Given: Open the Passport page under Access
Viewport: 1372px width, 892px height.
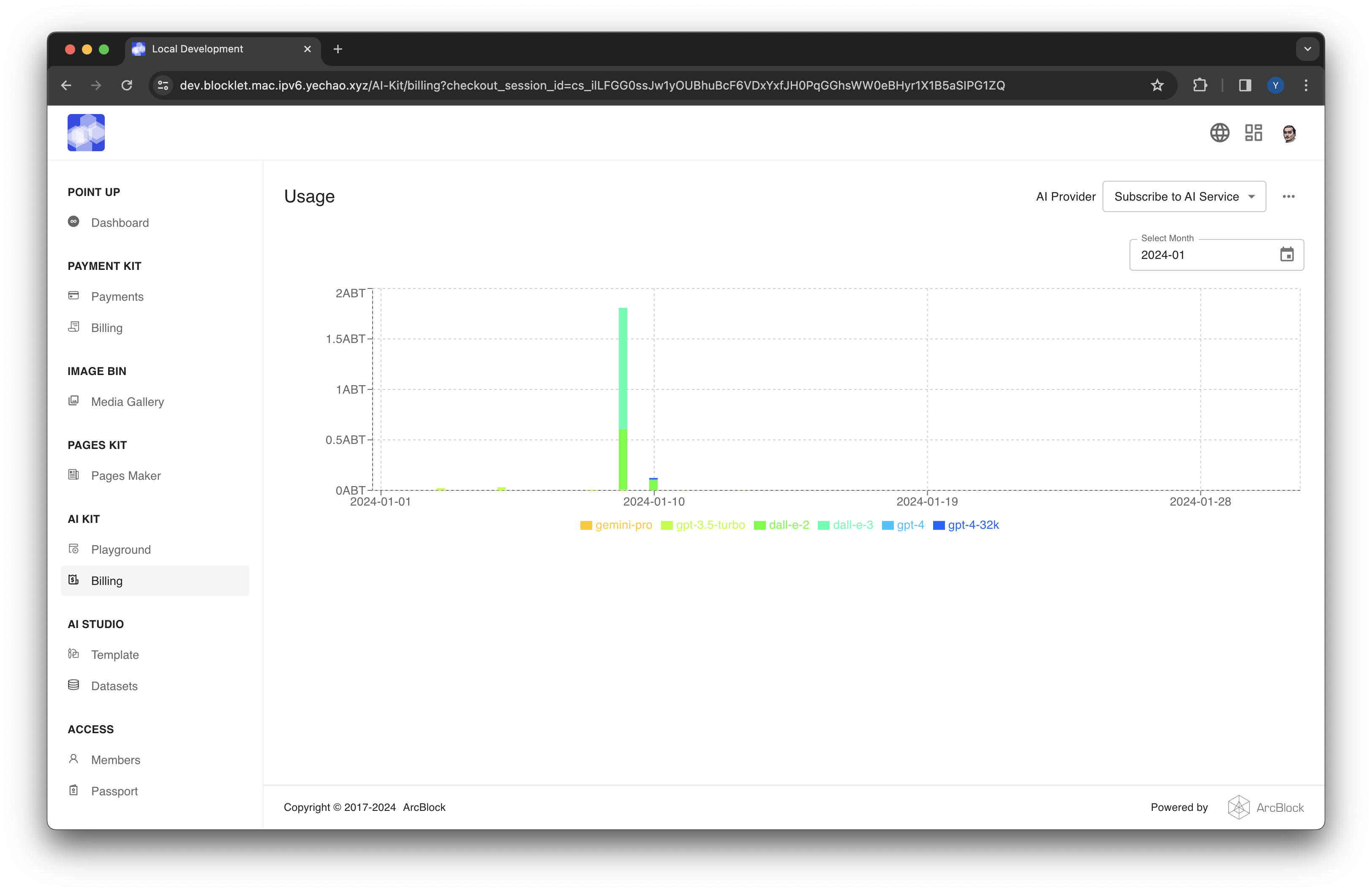Looking at the screenshot, I should point(114,791).
